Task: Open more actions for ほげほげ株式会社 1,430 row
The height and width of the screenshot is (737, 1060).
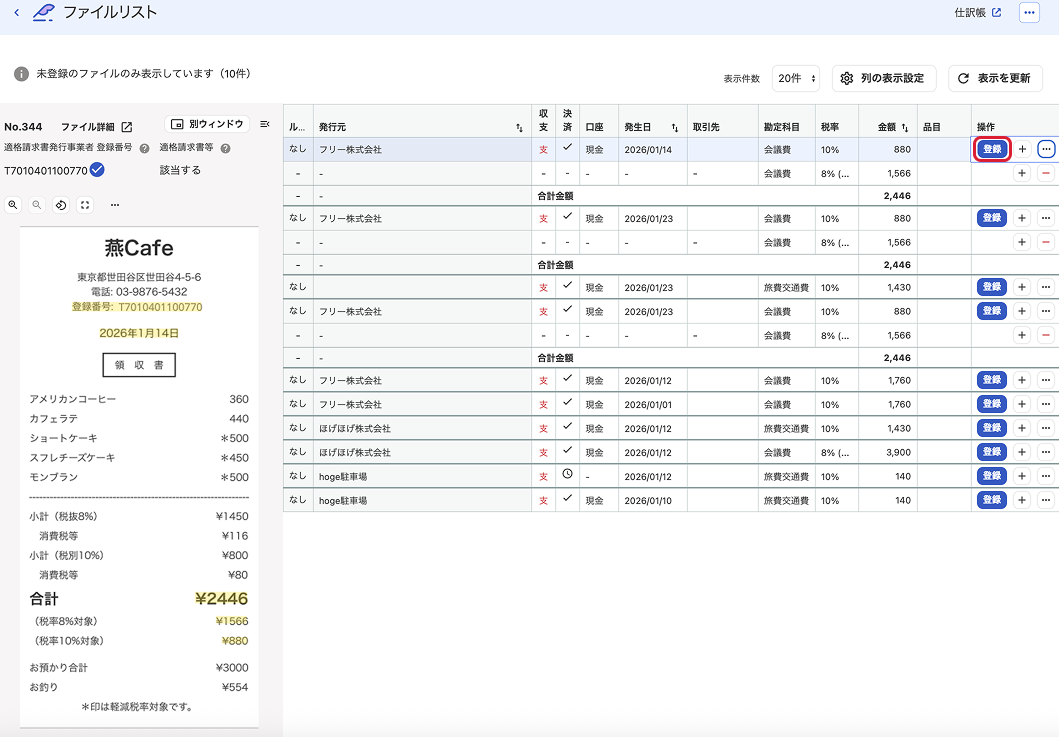Action: pyautogui.click(x=1046, y=428)
